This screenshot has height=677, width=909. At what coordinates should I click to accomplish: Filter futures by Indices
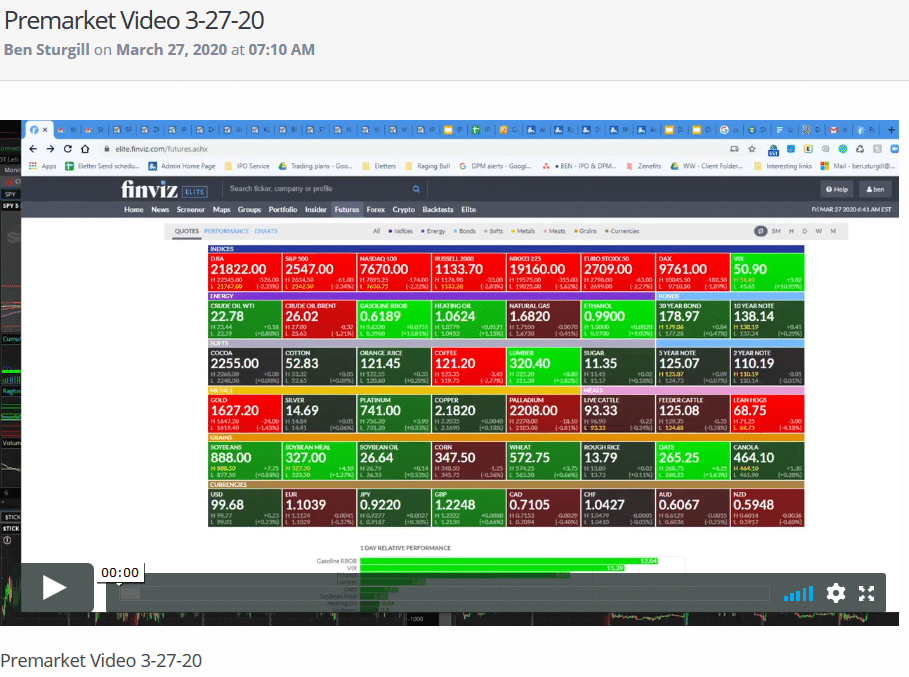click(401, 231)
